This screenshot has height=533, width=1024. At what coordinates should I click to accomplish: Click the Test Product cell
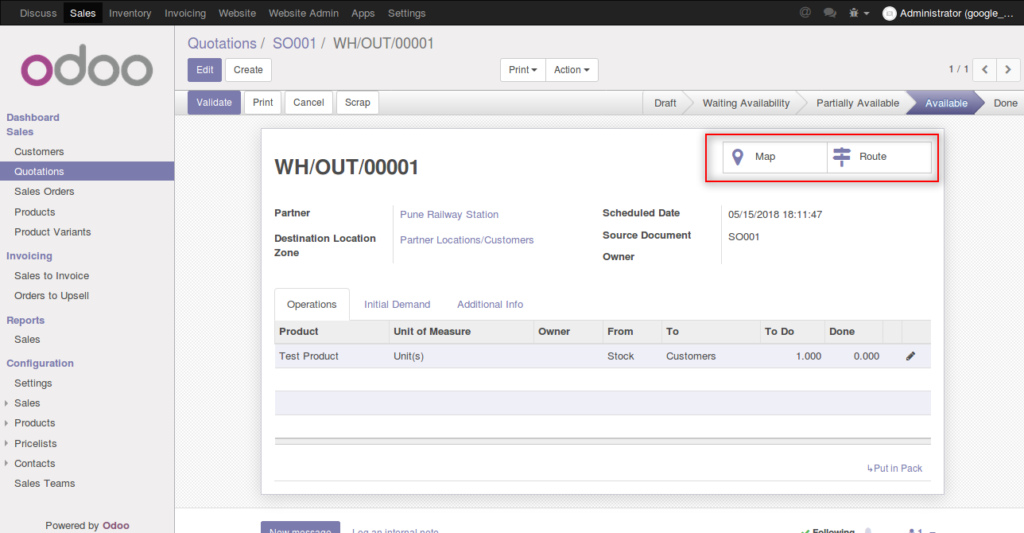point(331,356)
